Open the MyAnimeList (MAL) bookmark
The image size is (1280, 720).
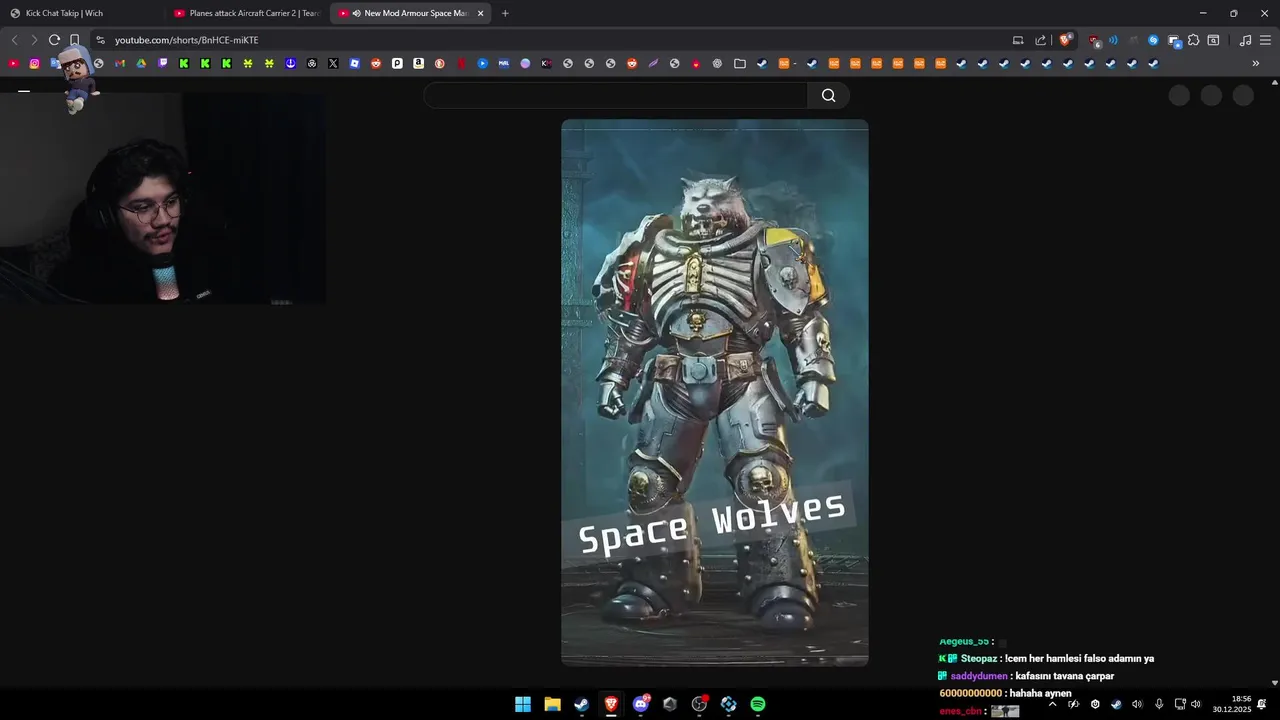[x=504, y=63]
